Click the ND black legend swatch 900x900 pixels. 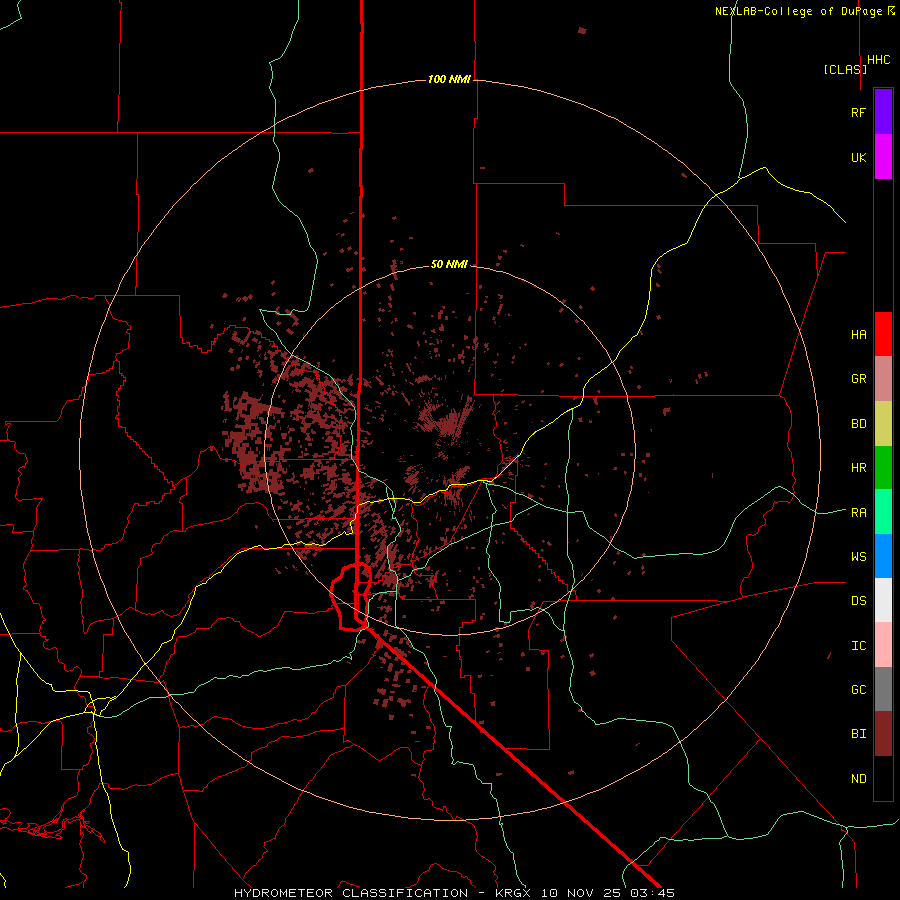[x=883, y=778]
